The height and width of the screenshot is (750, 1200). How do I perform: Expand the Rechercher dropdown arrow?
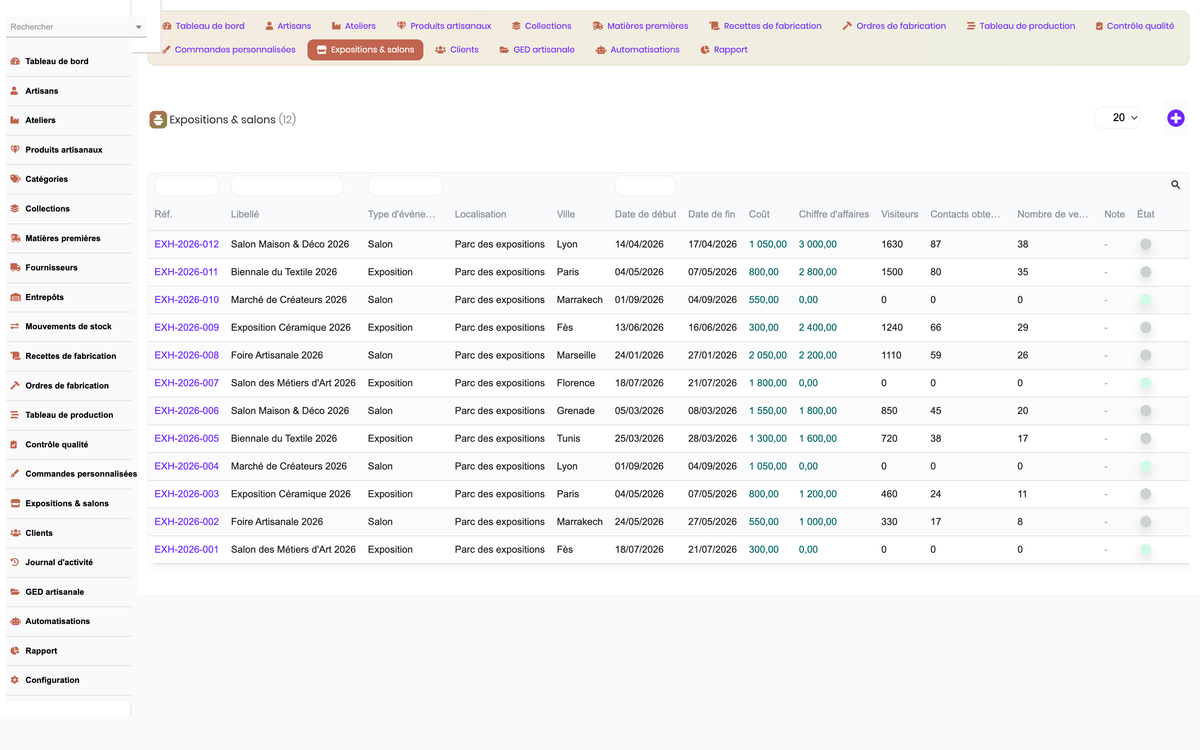[x=138, y=27]
